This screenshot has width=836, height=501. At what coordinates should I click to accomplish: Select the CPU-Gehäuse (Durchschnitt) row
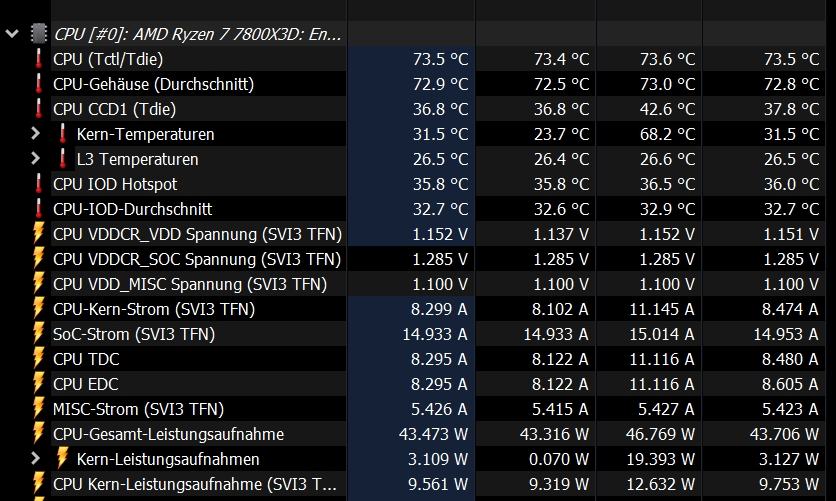(x=154, y=84)
